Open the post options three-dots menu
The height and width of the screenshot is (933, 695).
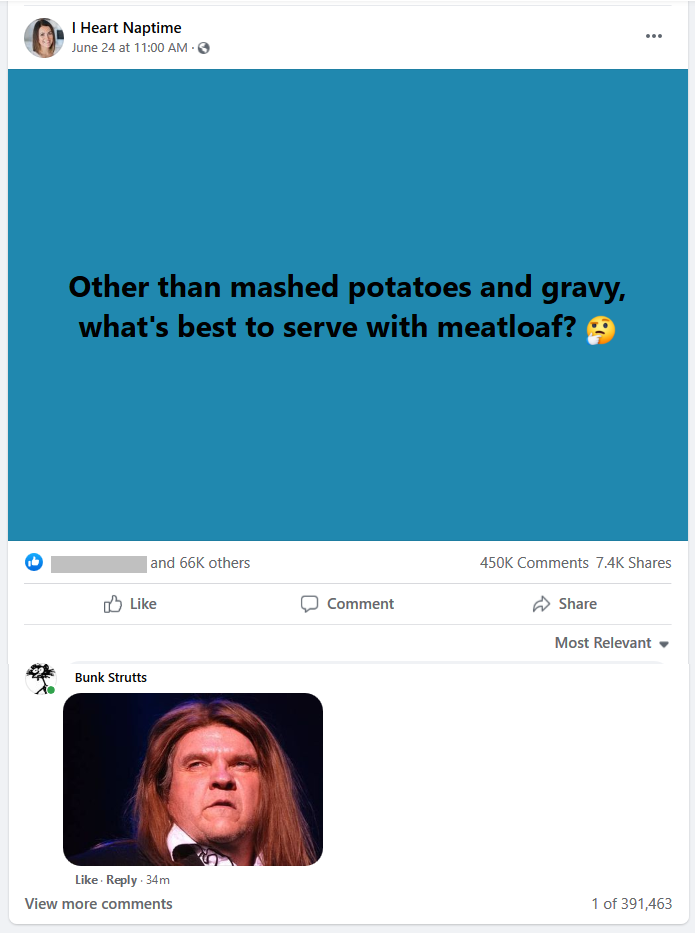(x=654, y=37)
